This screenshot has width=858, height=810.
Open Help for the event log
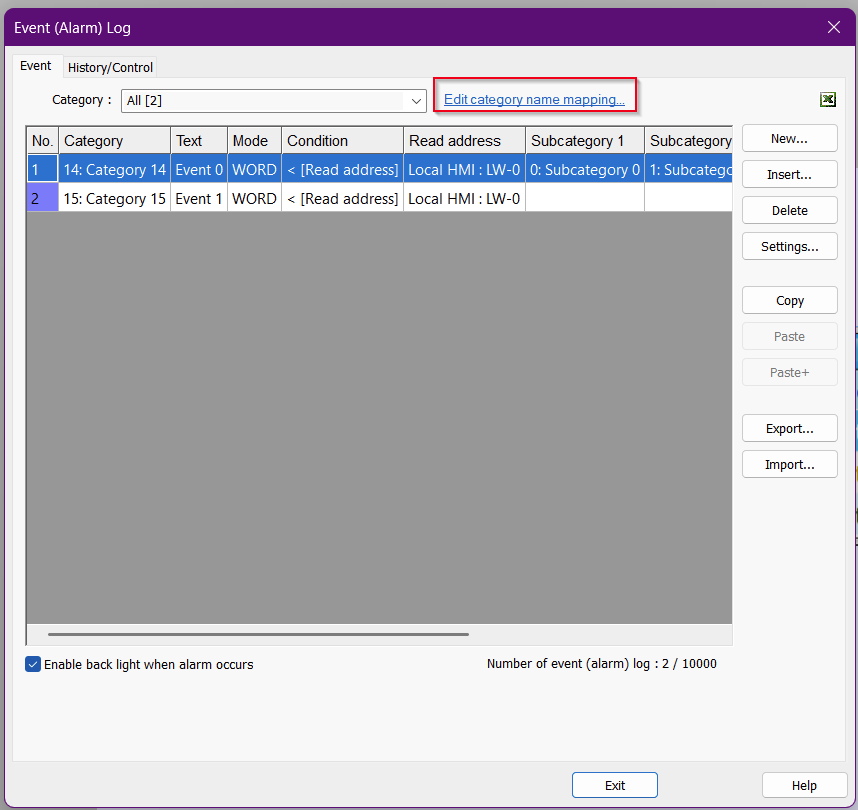tap(803, 785)
